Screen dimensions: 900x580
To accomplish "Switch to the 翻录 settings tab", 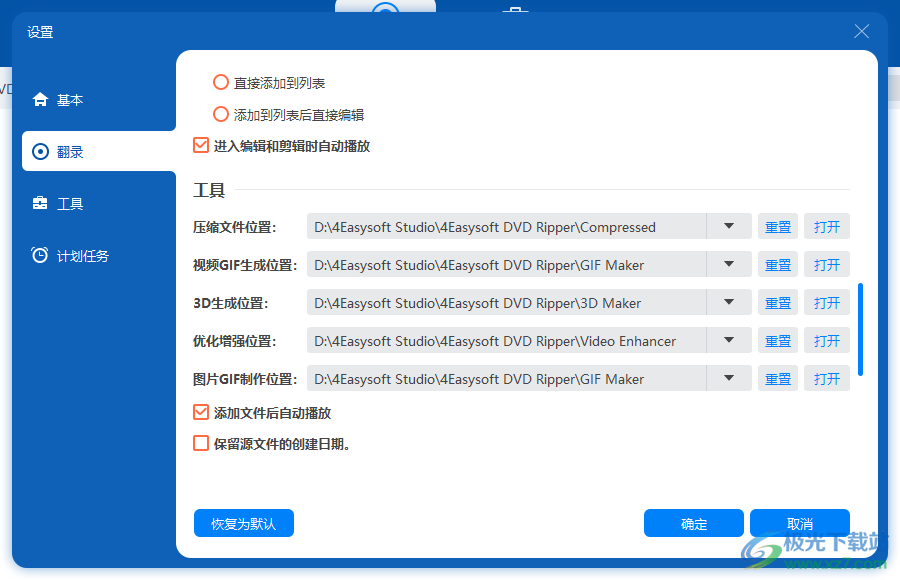I will coord(99,152).
